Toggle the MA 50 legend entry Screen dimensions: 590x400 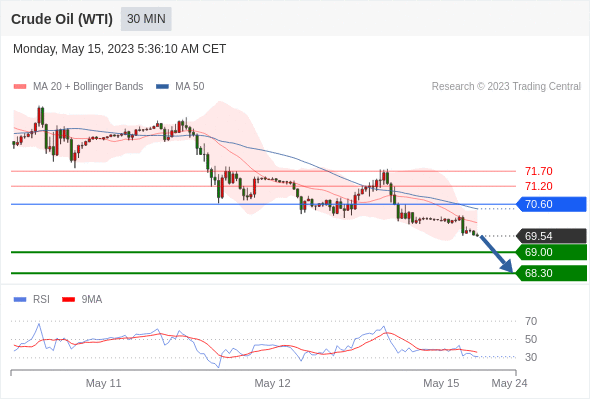click(180, 87)
